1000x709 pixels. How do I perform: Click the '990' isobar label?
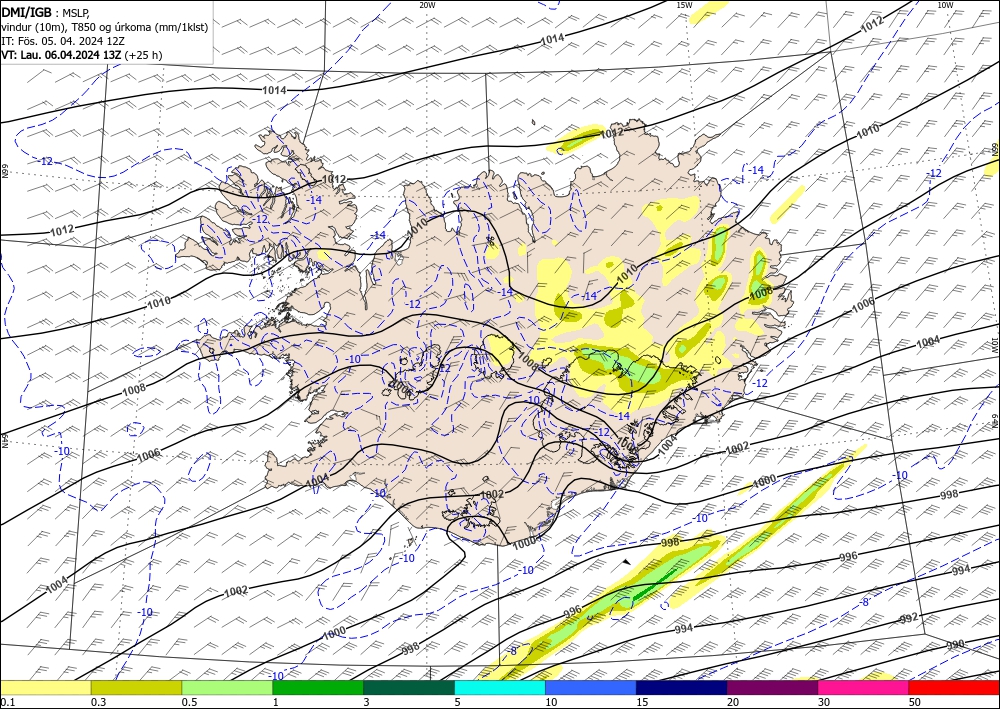pos(955,645)
